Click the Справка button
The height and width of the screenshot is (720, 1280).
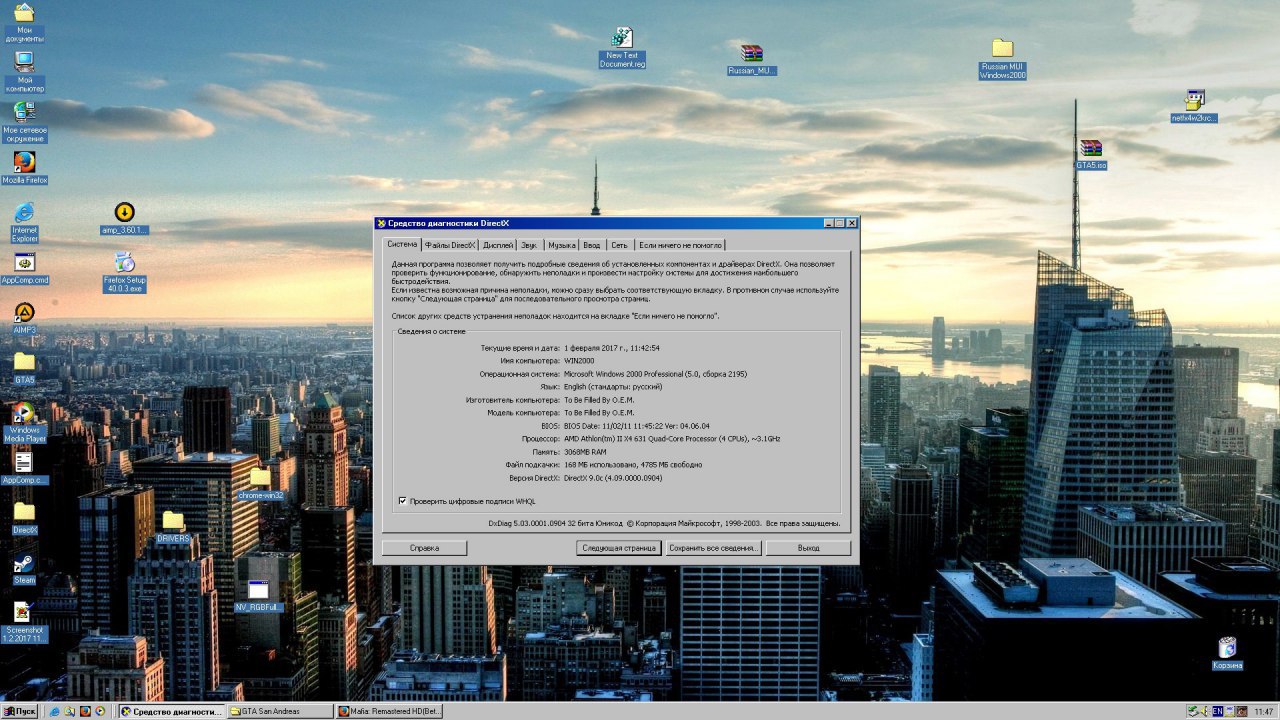click(x=424, y=548)
